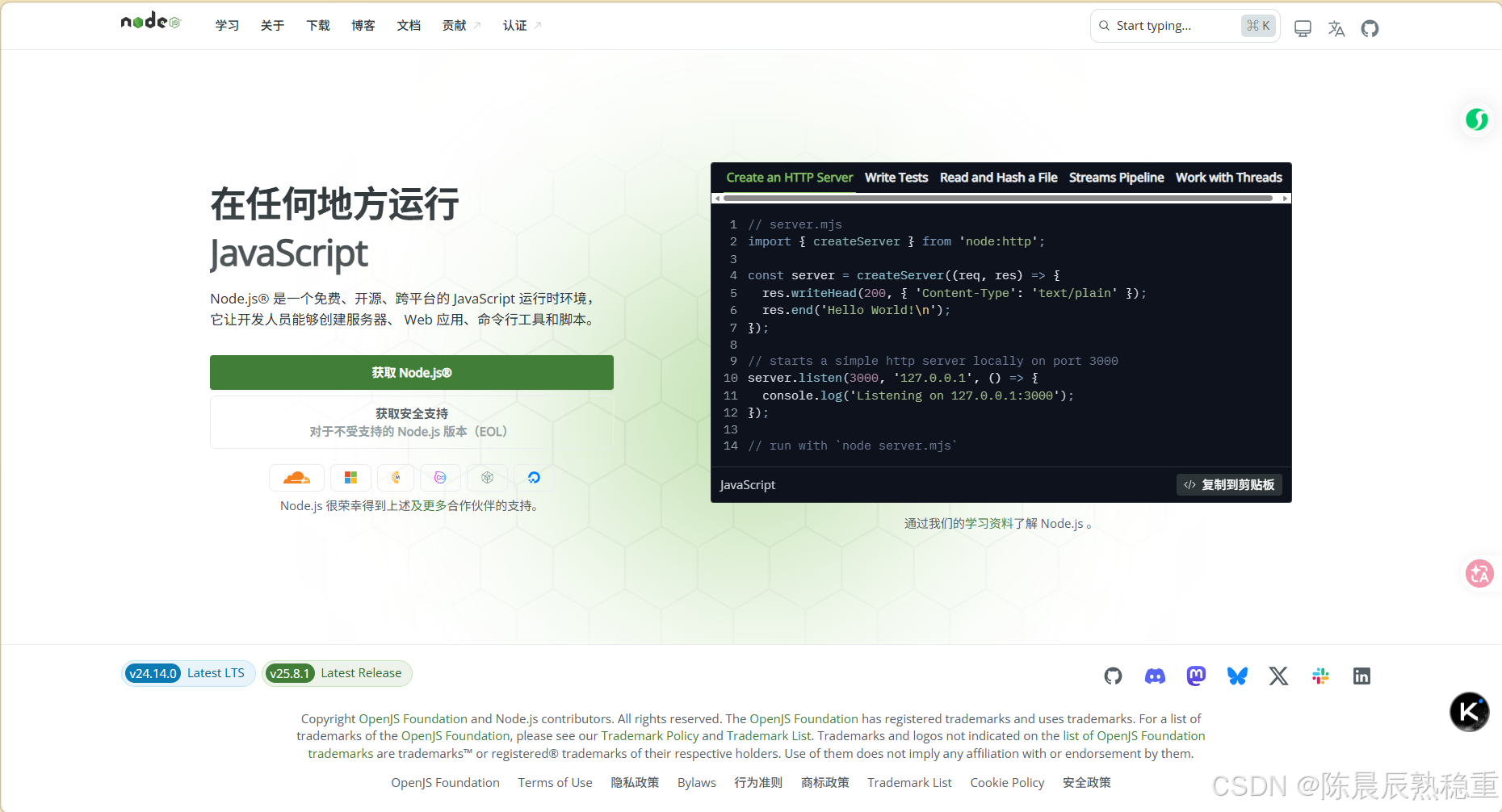Select the Write Tests tab
1502x812 pixels.
(x=896, y=178)
